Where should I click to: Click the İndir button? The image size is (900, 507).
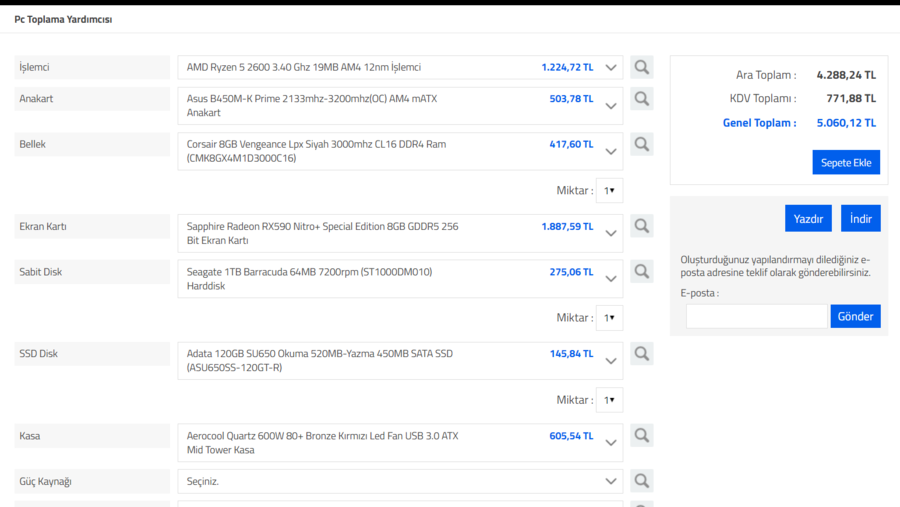click(x=860, y=218)
